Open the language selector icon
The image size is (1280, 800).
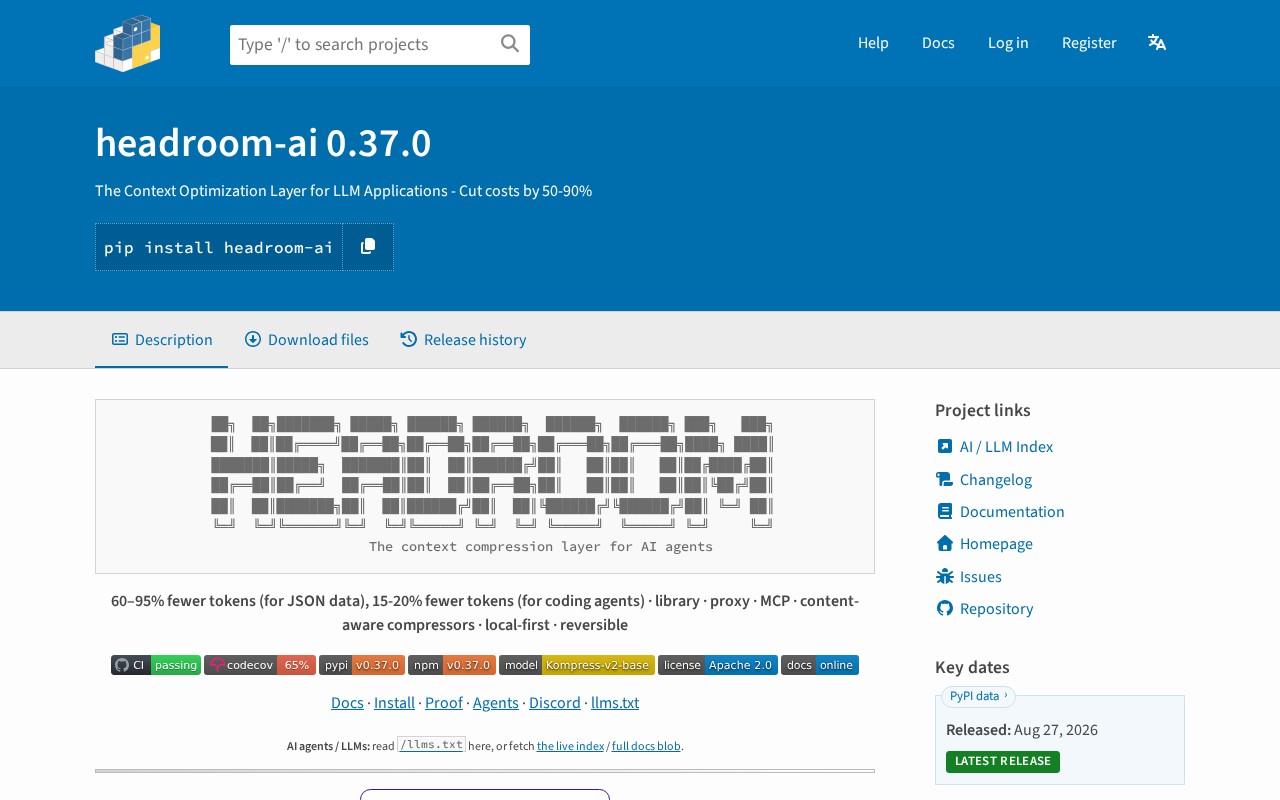pos(1157,42)
